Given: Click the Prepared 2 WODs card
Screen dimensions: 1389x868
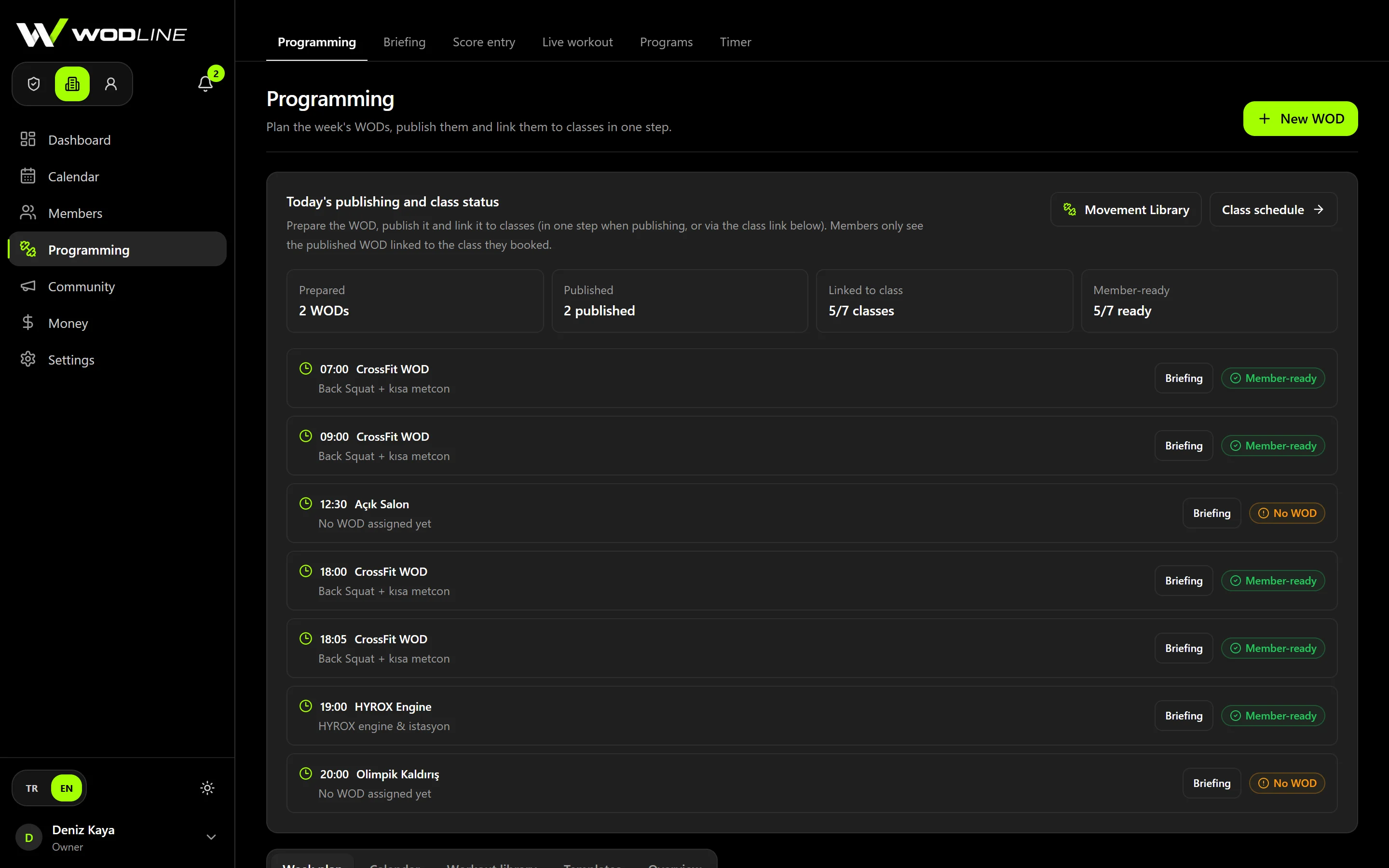Looking at the screenshot, I should click(x=415, y=301).
